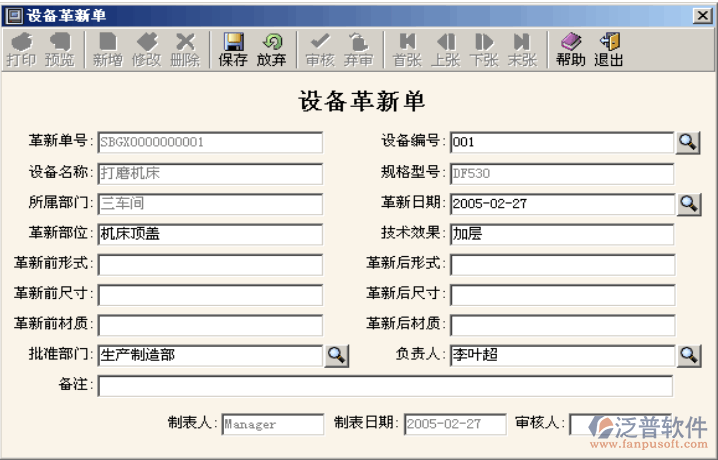Click the pre-renewal form (革新前形式) field
Image resolution: width=718 pixels, height=460 pixels.
point(210,265)
